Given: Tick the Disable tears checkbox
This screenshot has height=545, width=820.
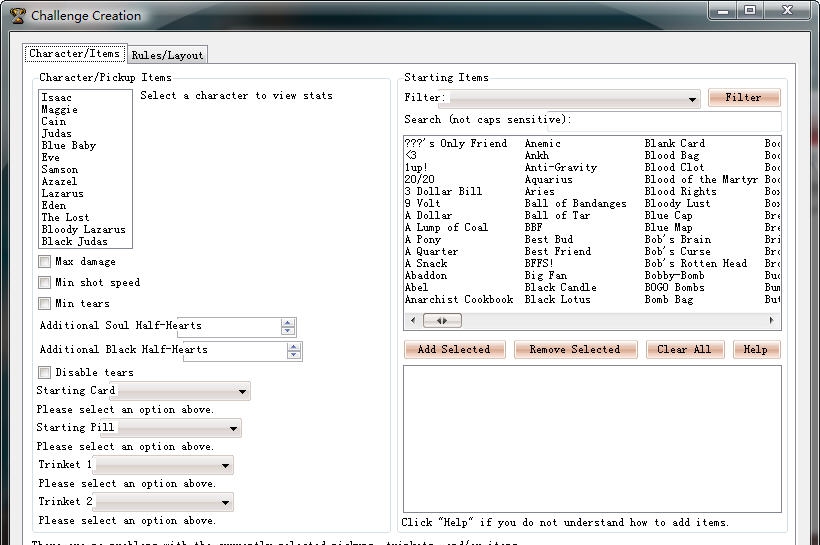Looking at the screenshot, I should pyautogui.click(x=45, y=373).
